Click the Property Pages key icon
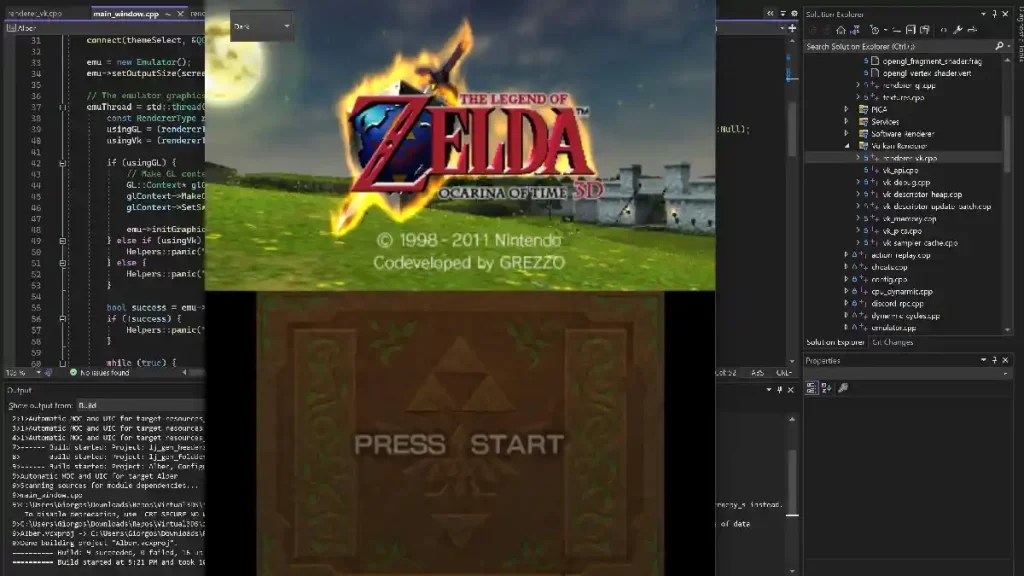The image size is (1024, 576). click(x=842, y=388)
